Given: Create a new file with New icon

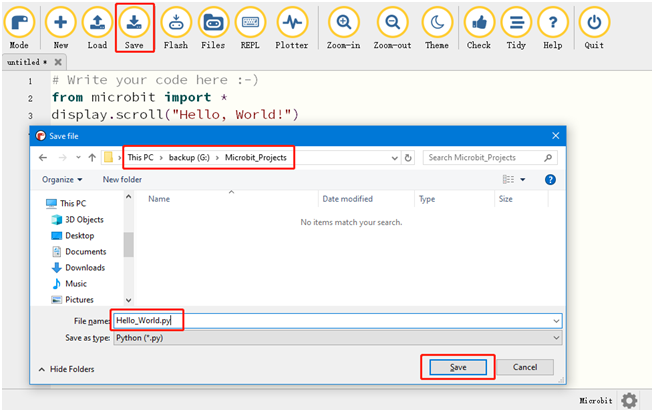Looking at the screenshot, I should [x=61, y=26].
